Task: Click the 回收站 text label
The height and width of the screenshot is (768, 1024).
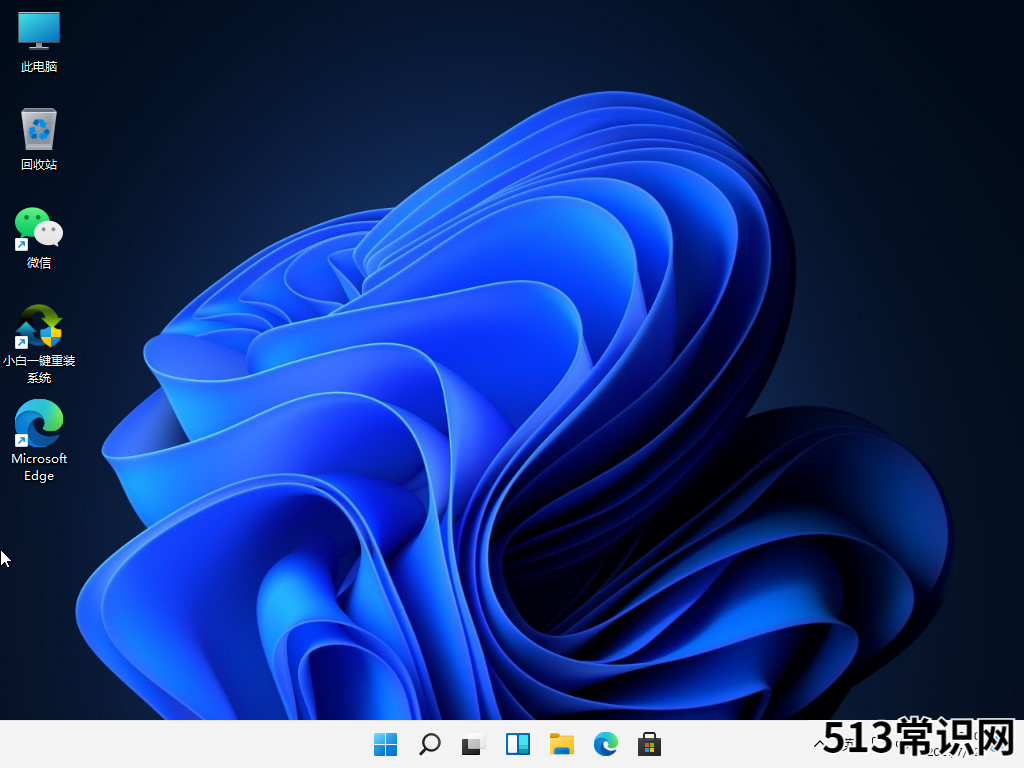Action: pos(39,165)
